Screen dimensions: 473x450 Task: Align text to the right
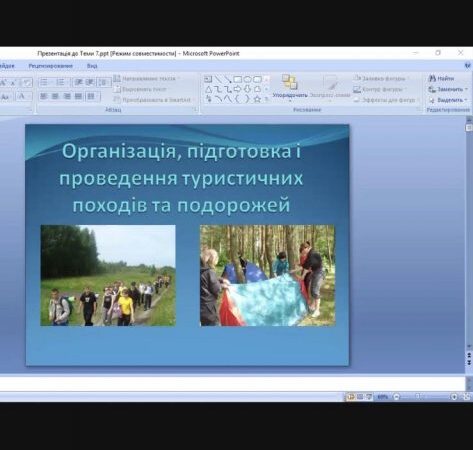click(x=67, y=97)
